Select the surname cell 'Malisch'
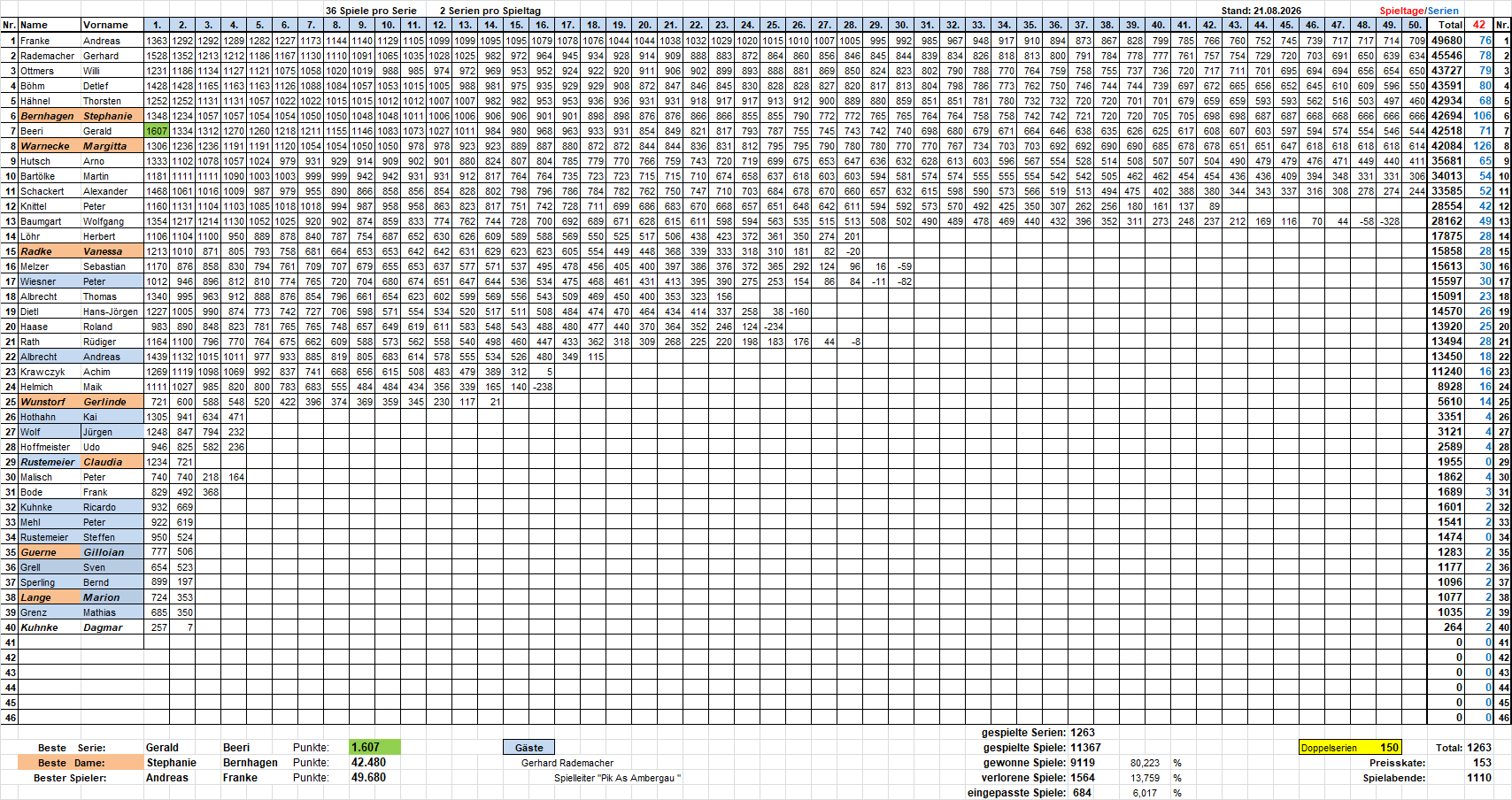The width and height of the screenshot is (1512, 800). click(50, 477)
